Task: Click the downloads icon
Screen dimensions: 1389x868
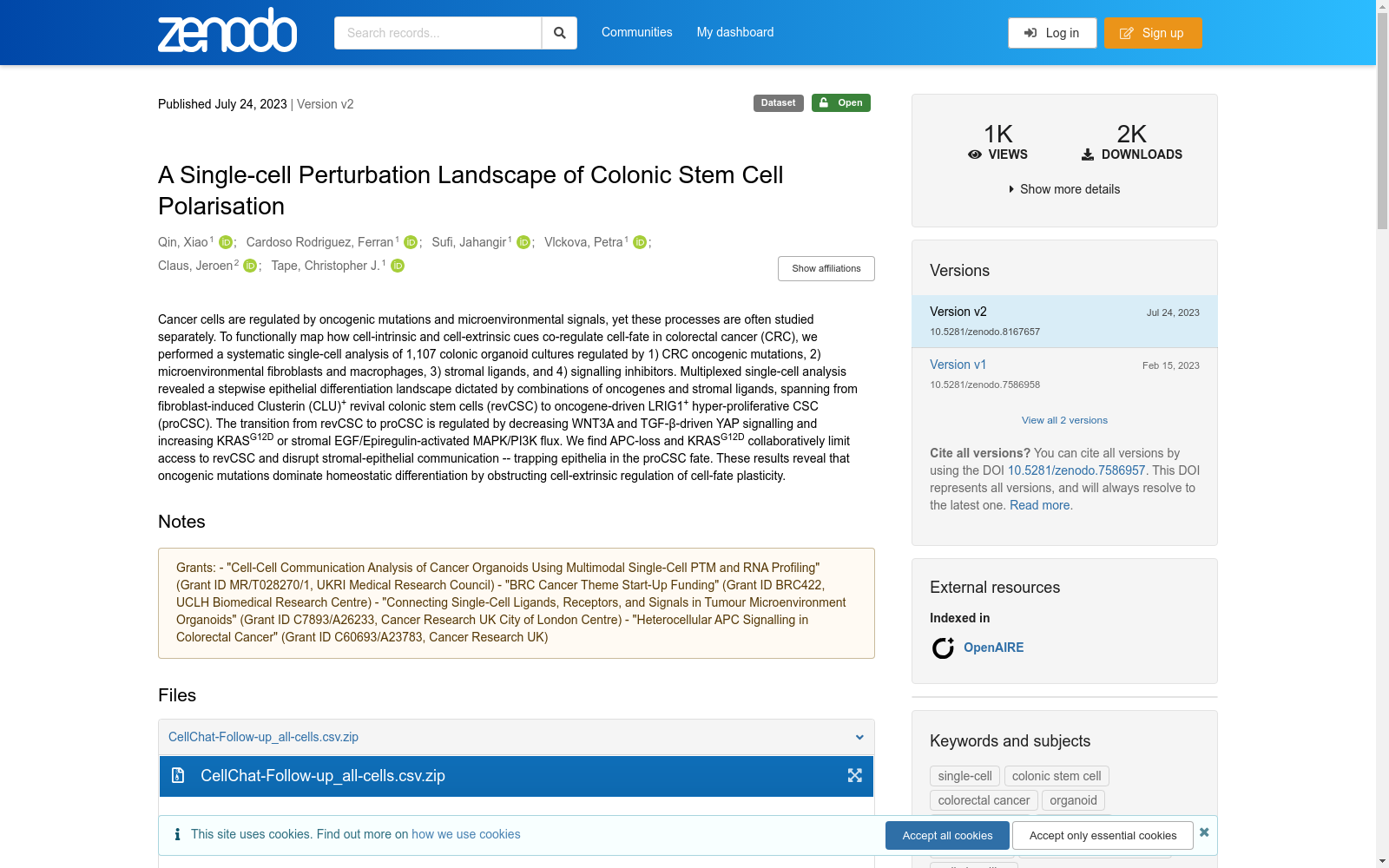Action: tap(1088, 155)
